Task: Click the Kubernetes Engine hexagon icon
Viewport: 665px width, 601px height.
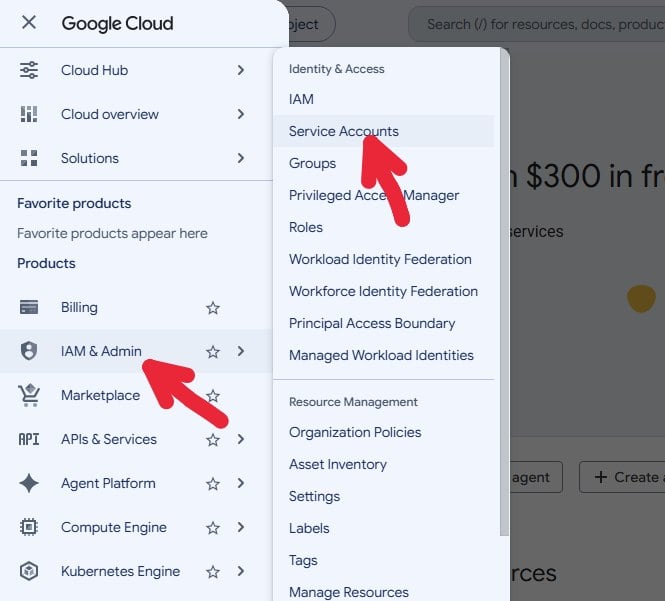Action: point(29,571)
